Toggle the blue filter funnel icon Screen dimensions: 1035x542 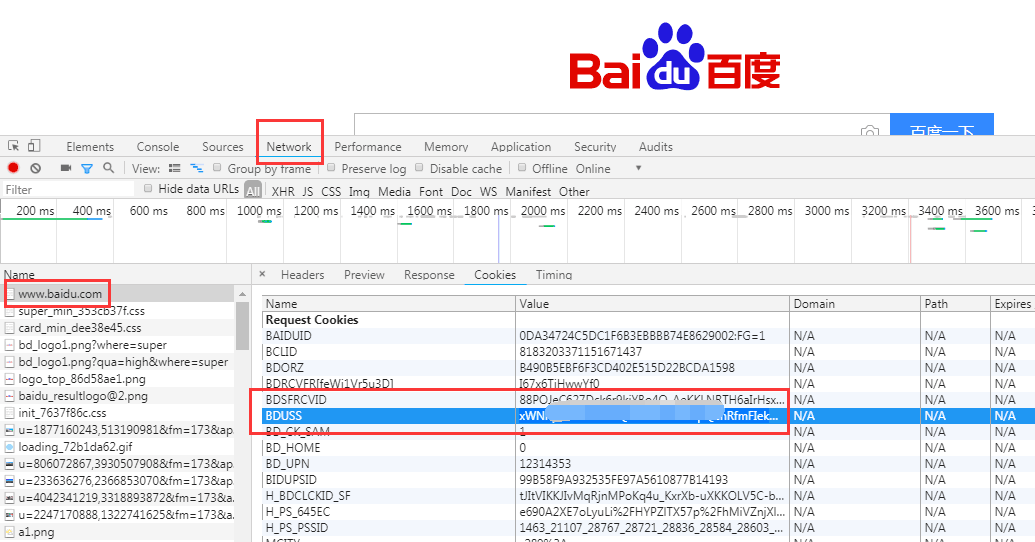point(86,169)
